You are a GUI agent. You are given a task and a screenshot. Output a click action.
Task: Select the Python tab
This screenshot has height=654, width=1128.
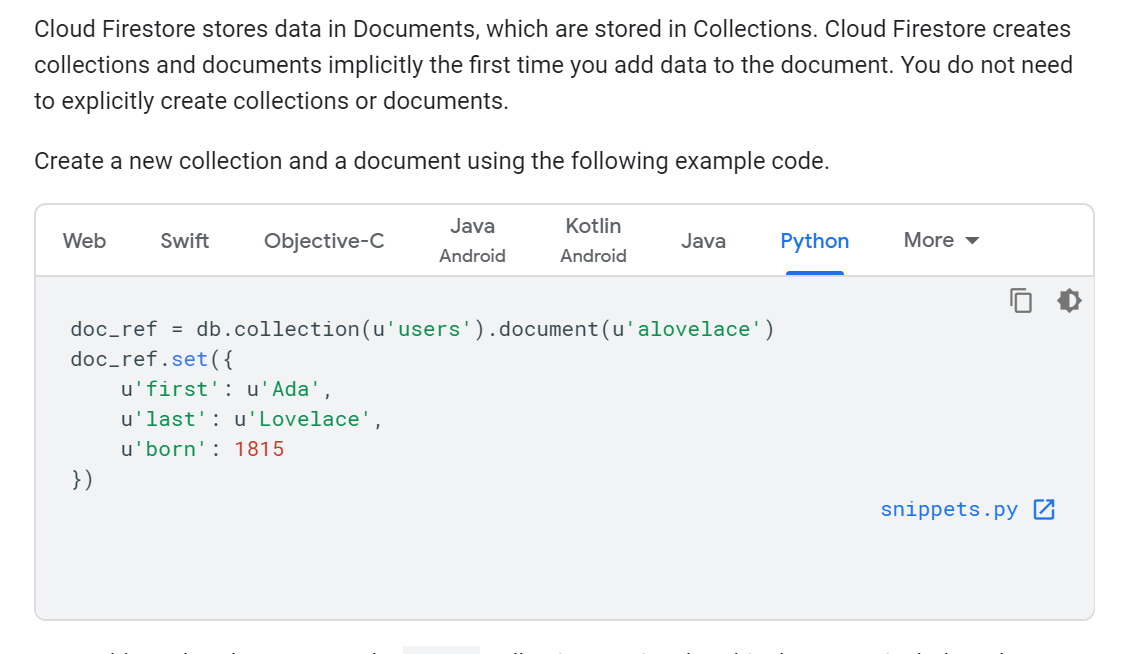pyautogui.click(x=814, y=240)
